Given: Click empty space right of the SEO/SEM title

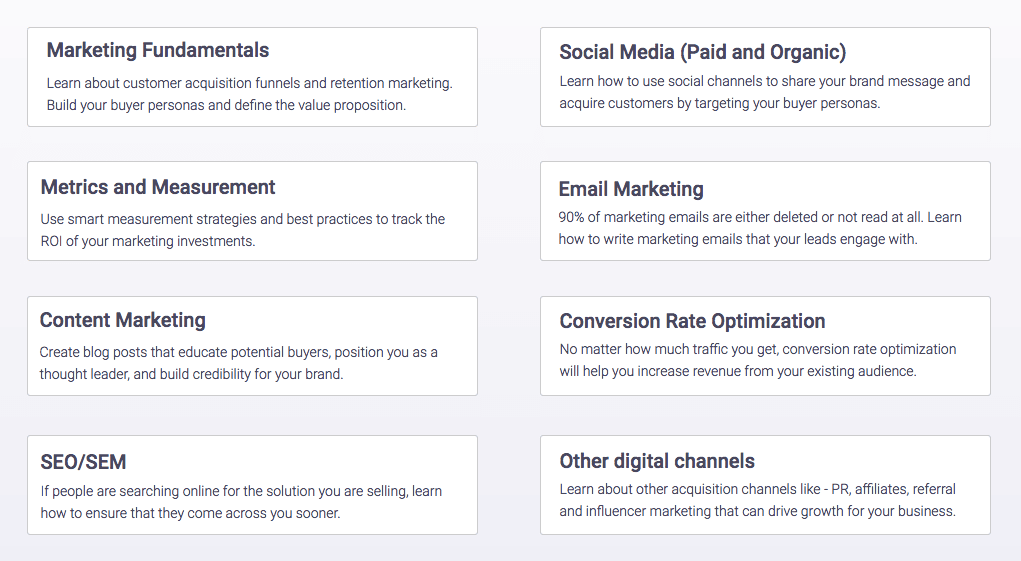Looking at the screenshot, I should (x=300, y=462).
